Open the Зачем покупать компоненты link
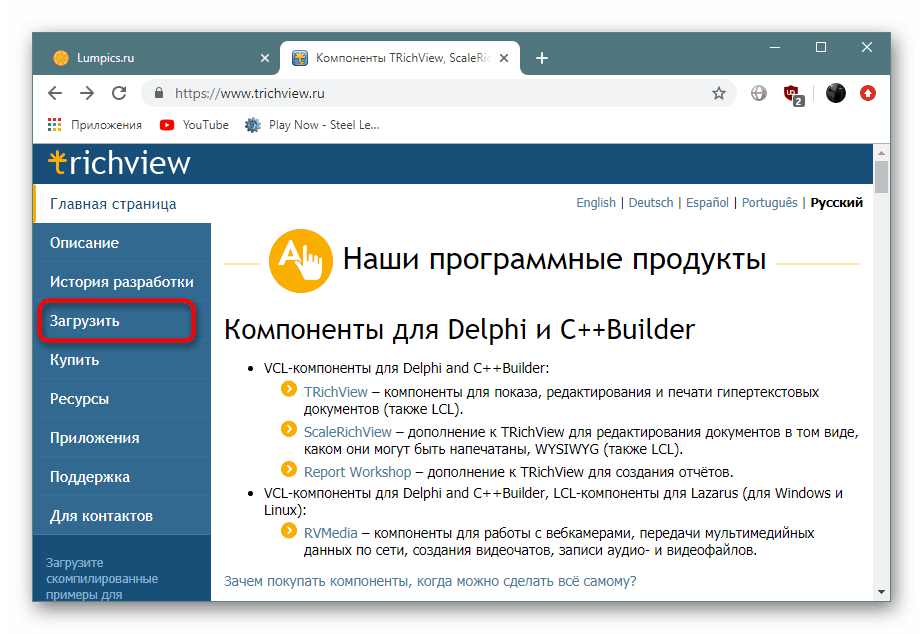This screenshot has height=634, width=923. [430, 581]
